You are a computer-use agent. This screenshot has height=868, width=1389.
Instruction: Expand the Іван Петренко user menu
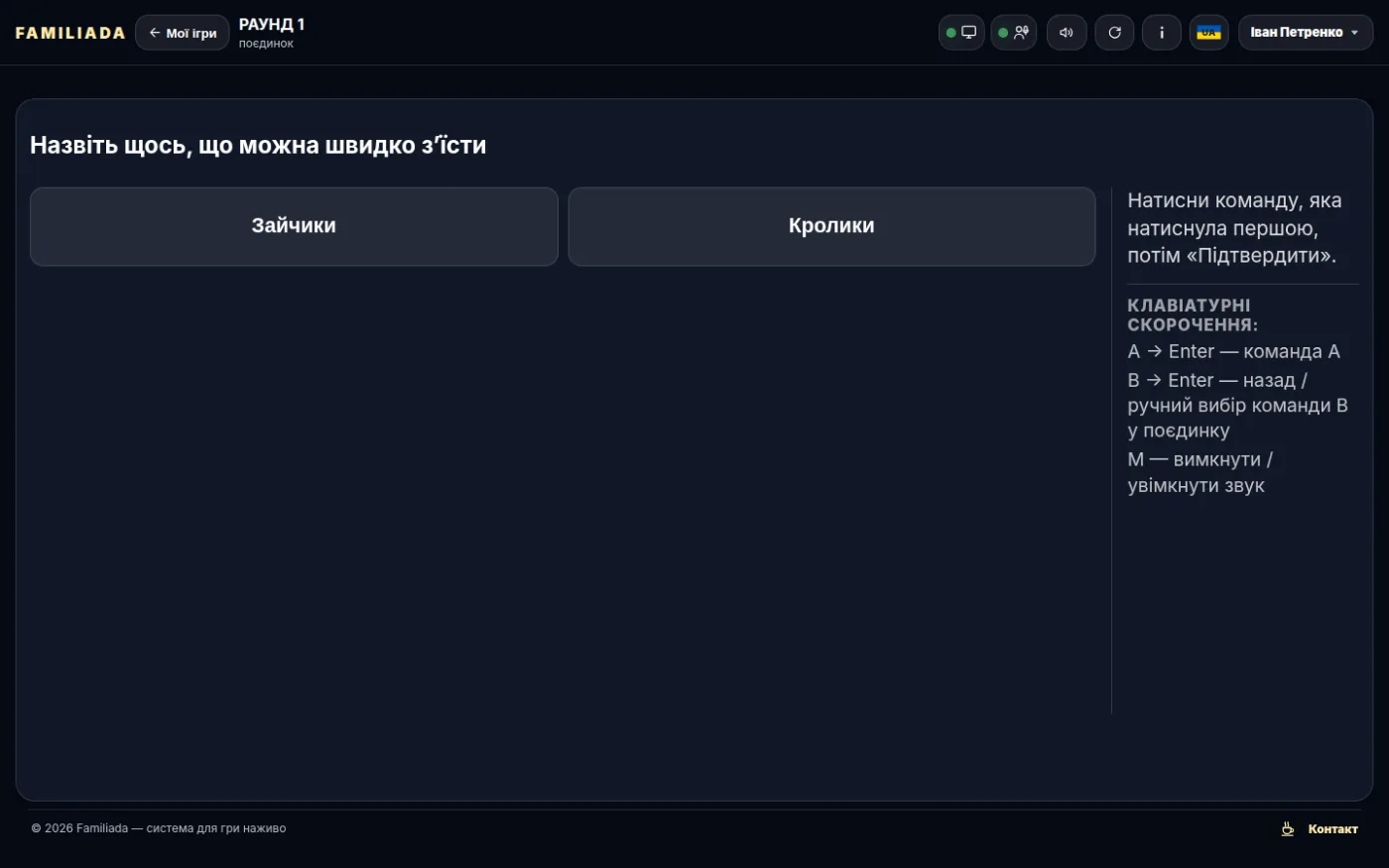pos(1306,33)
